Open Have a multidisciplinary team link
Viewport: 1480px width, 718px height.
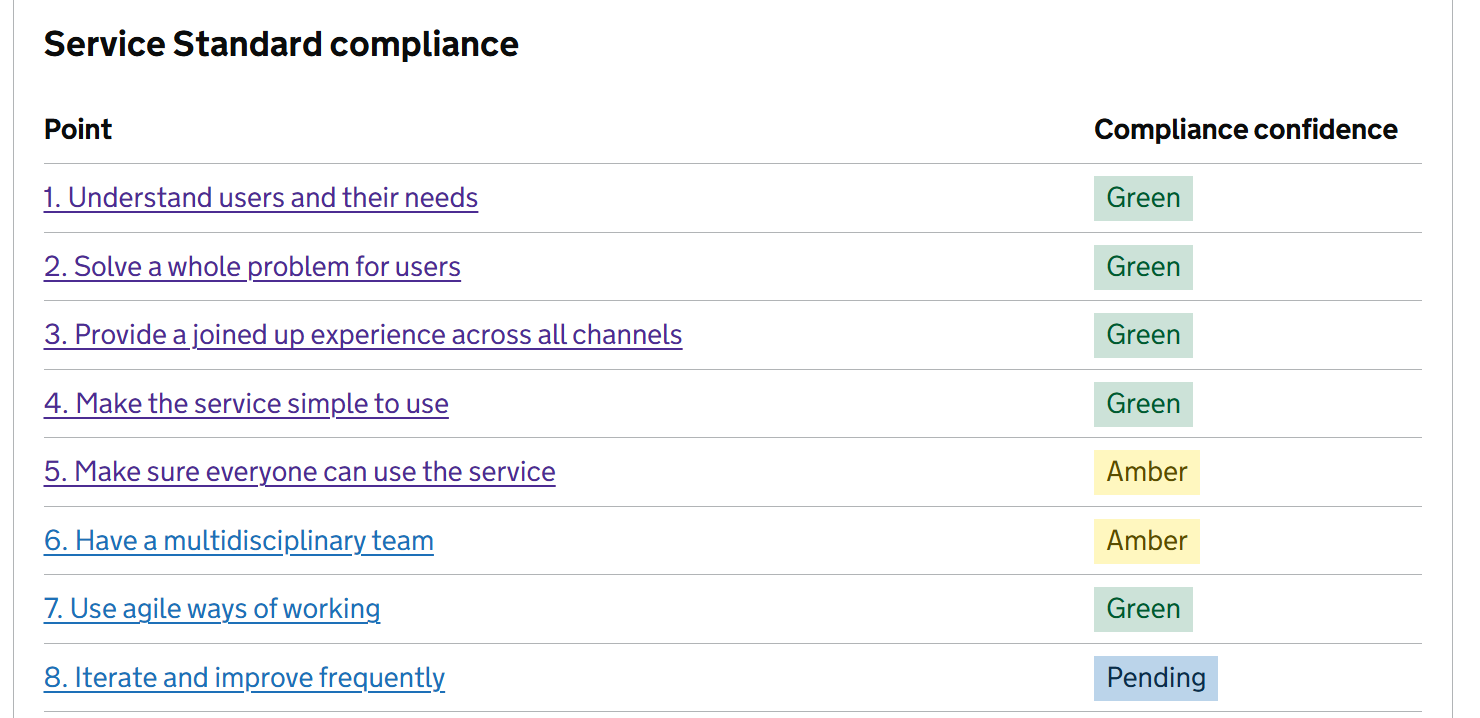[238, 541]
